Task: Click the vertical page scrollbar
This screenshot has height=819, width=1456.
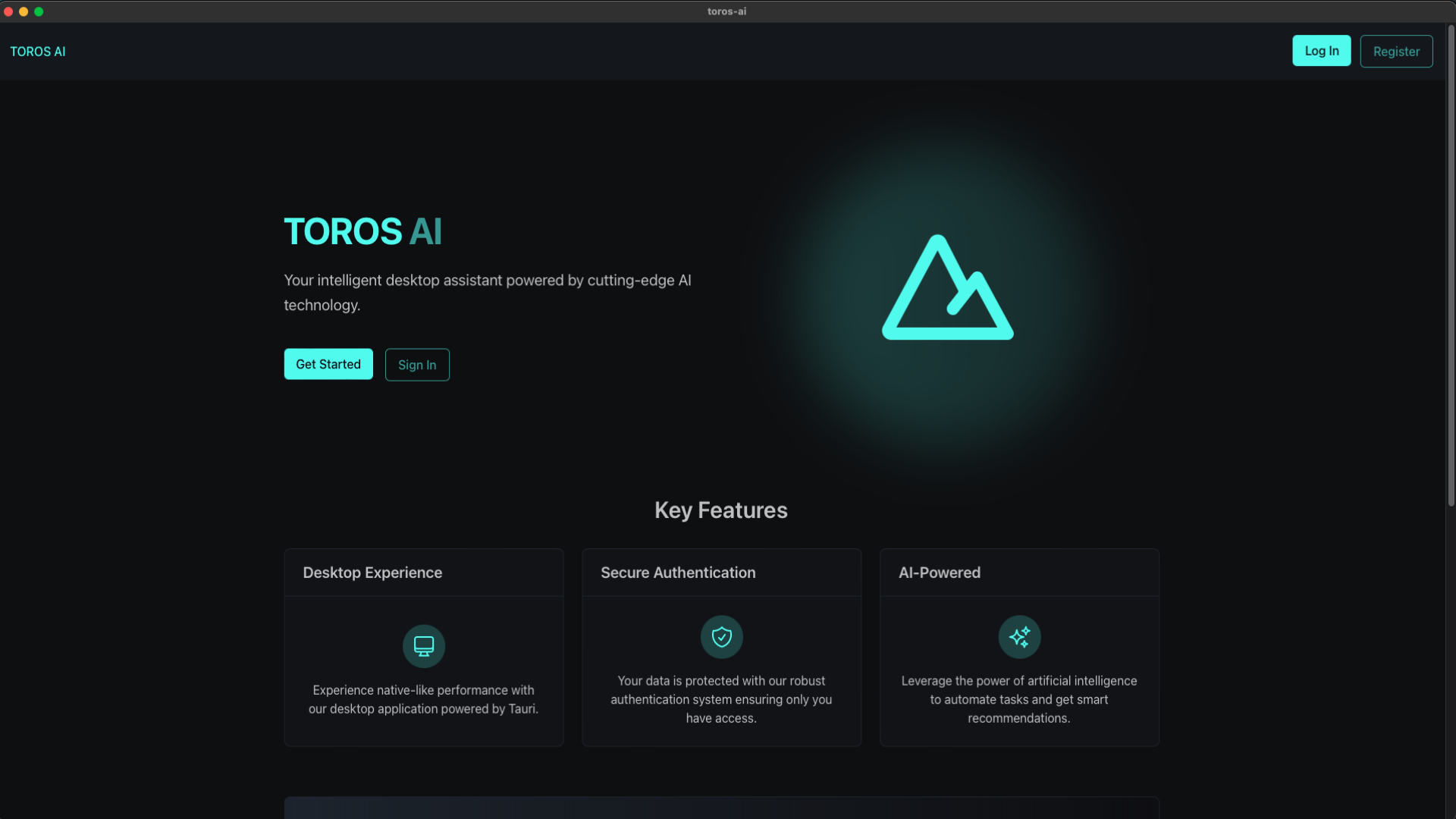Action: tap(1450, 265)
